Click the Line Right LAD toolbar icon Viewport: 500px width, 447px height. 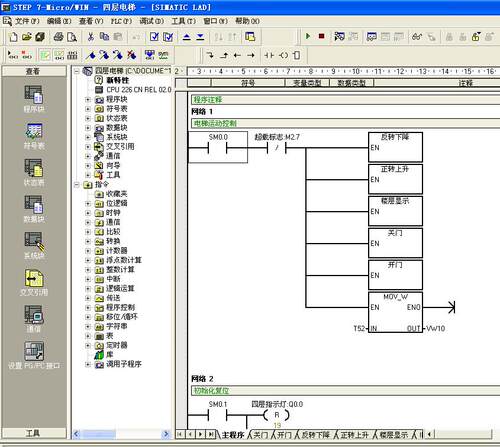click(251, 55)
